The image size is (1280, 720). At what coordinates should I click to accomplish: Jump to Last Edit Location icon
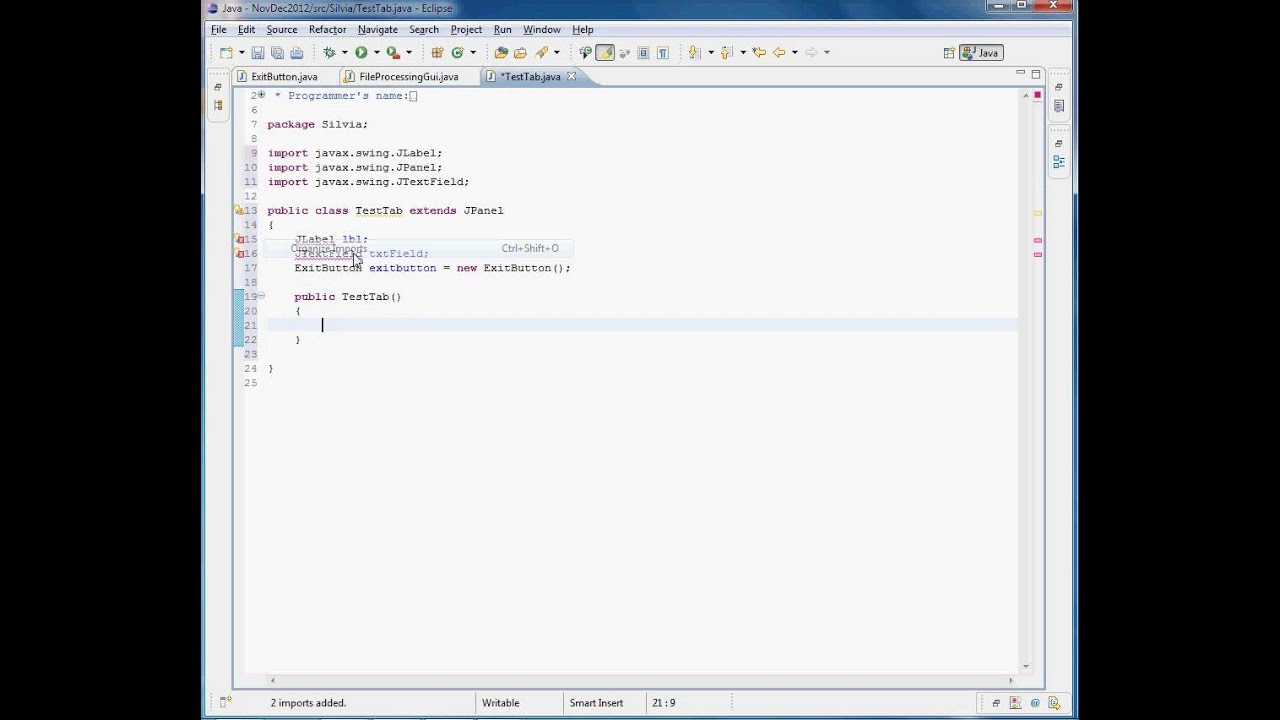click(x=759, y=52)
